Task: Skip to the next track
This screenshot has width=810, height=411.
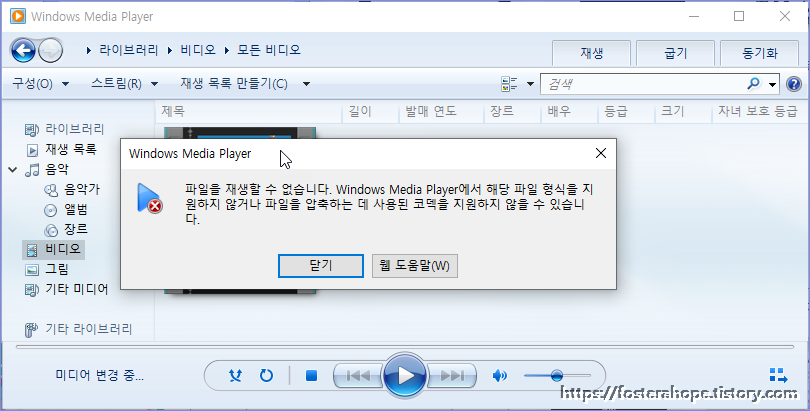Action: click(453, 375)
